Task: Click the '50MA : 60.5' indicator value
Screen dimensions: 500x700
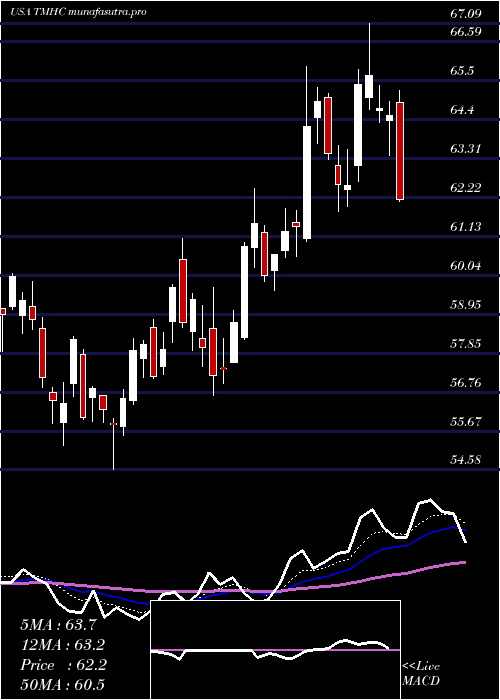Action: pyautogui.click(x=63, y=685)
